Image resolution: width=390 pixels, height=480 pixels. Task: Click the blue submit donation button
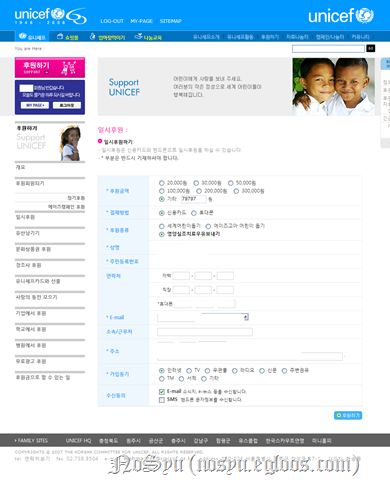coord(348,415)
